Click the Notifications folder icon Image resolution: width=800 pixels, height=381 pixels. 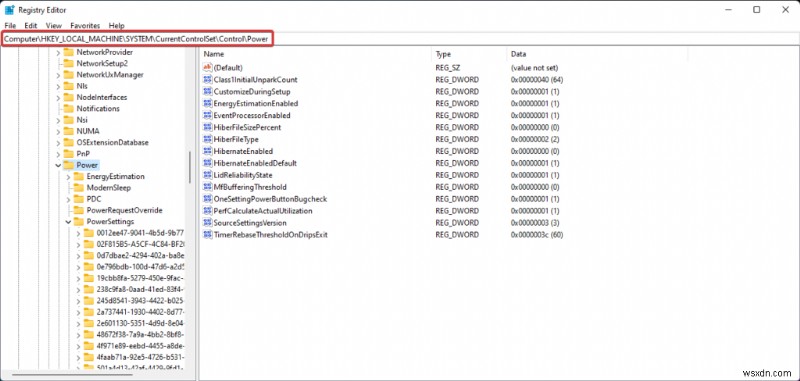(x=68, y=109)
